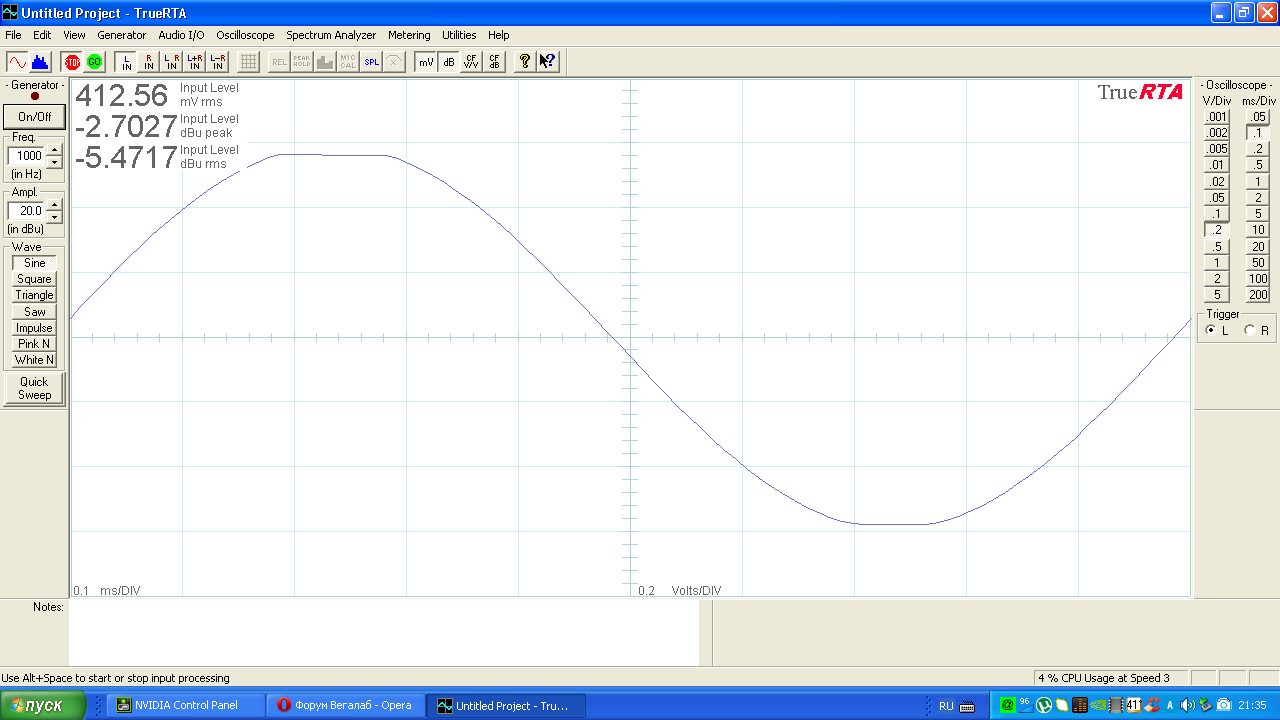Viewport: 1280px width, 720px height.
Task: Select the Saw wave button
Action: [x=34, y=312]
